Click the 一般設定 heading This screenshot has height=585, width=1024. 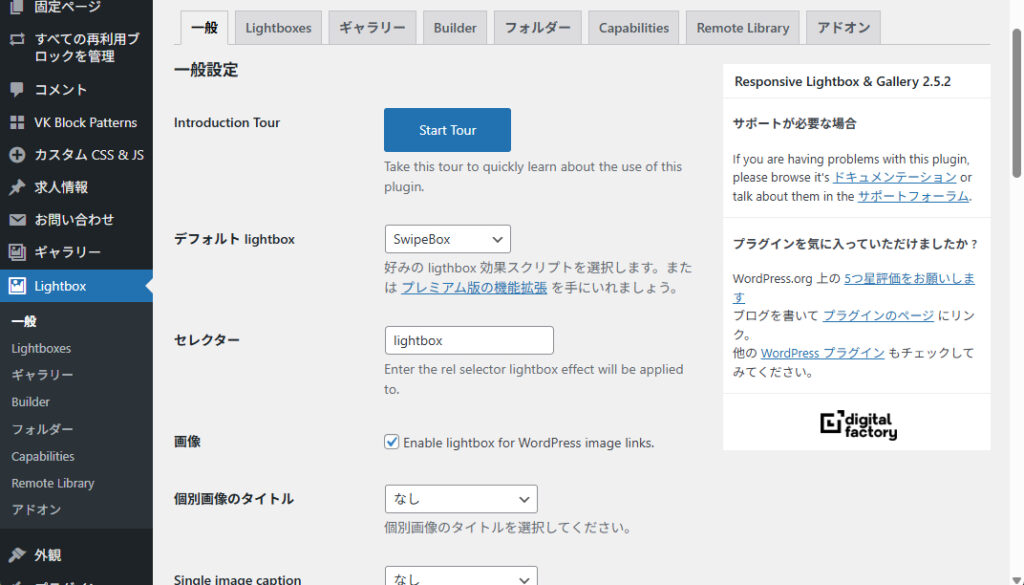(206, 70)
